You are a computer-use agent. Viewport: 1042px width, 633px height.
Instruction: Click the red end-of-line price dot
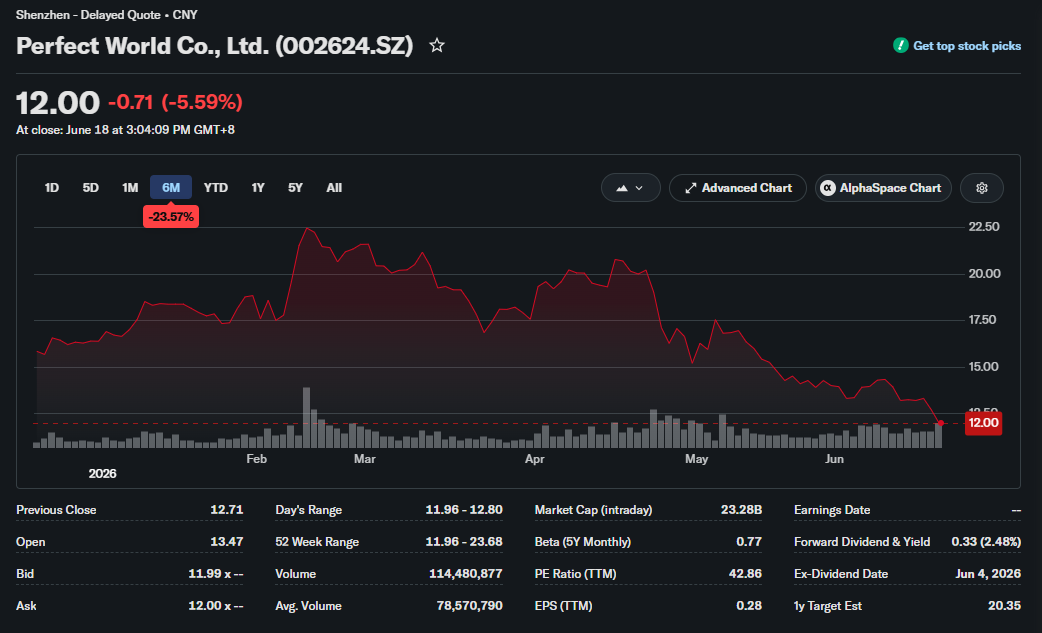(x=940, y=423)
